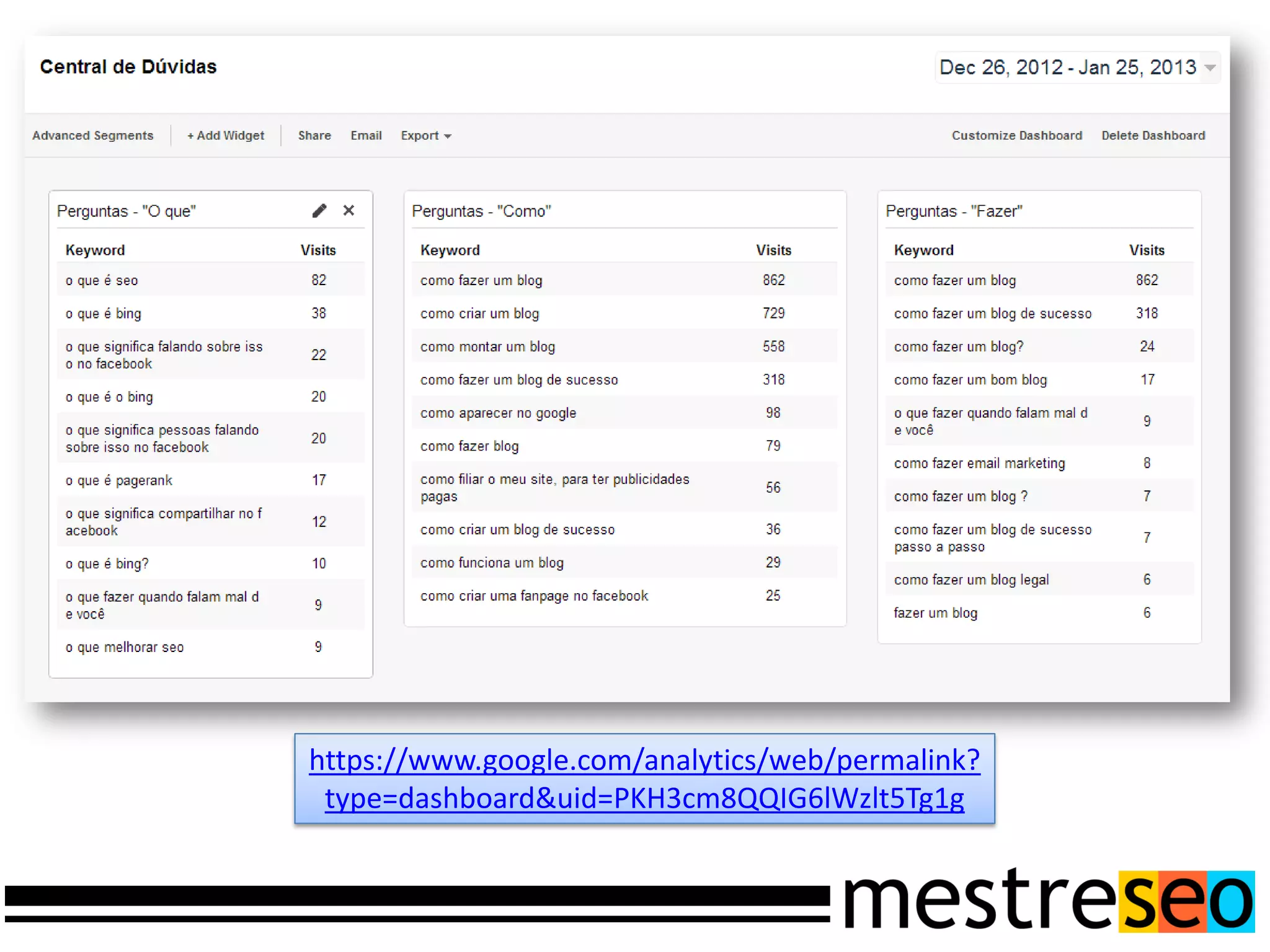
Task: Click the Email option
Action: tap(366, 136)
